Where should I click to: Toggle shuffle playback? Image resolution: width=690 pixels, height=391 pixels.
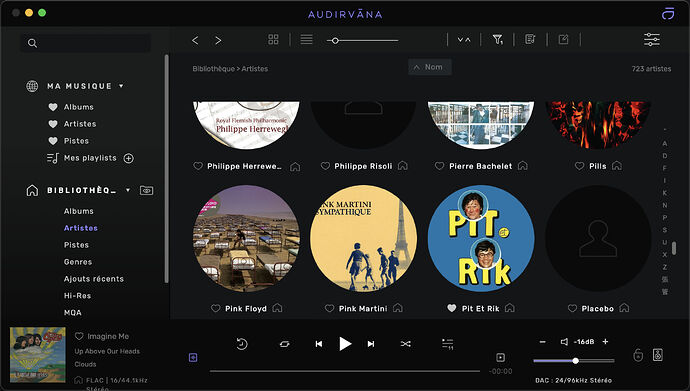point(406,344)
